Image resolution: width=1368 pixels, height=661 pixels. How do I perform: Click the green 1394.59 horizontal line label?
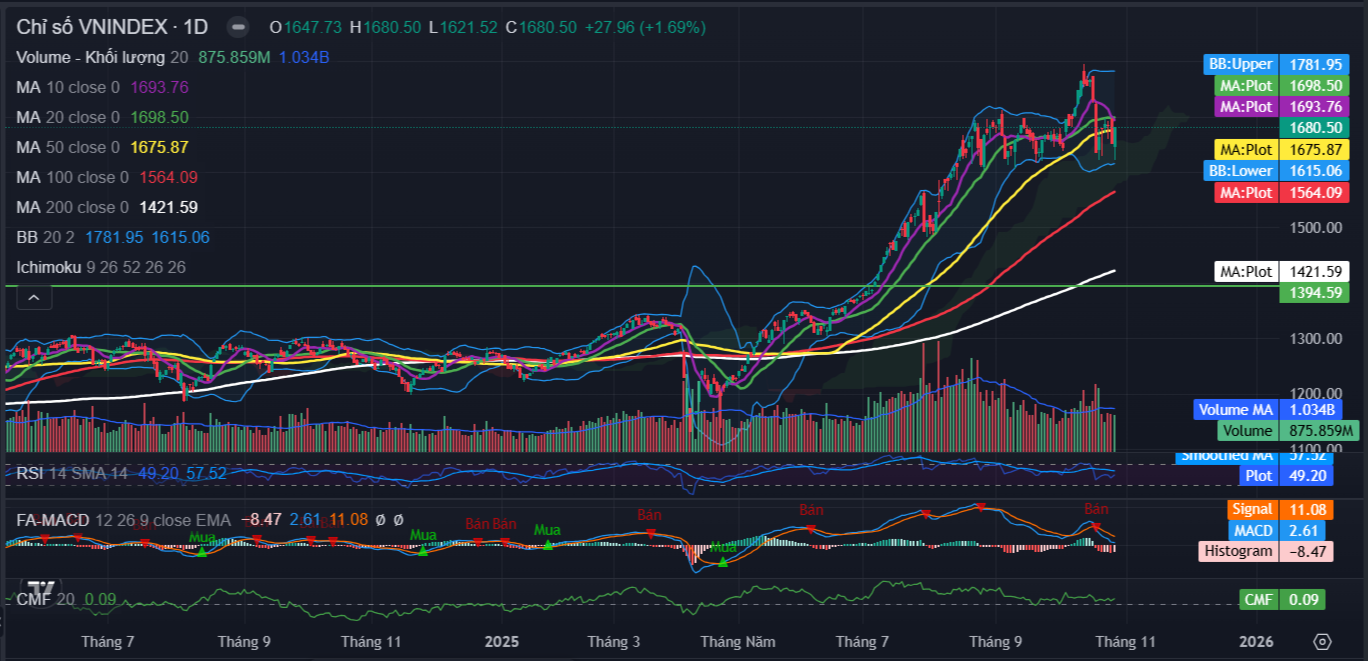click(x=1313, y=292)
